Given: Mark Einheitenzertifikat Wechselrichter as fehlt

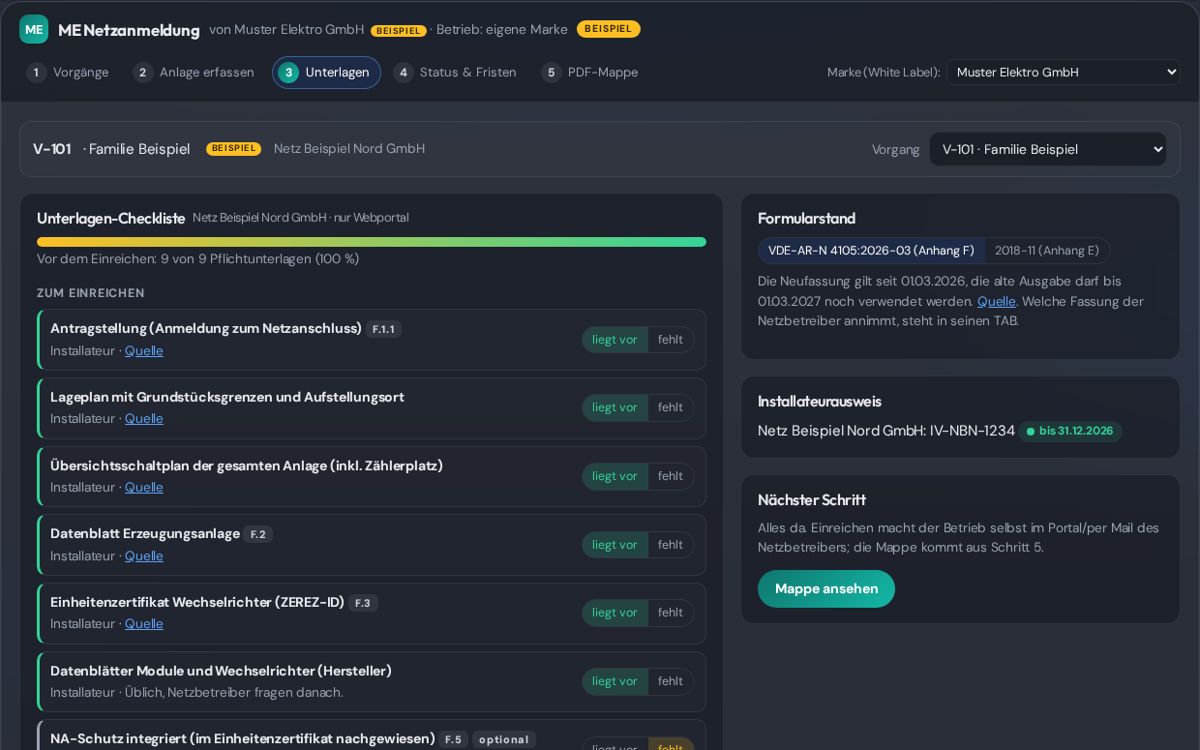Looking at the screenshot, I should 670,613.
